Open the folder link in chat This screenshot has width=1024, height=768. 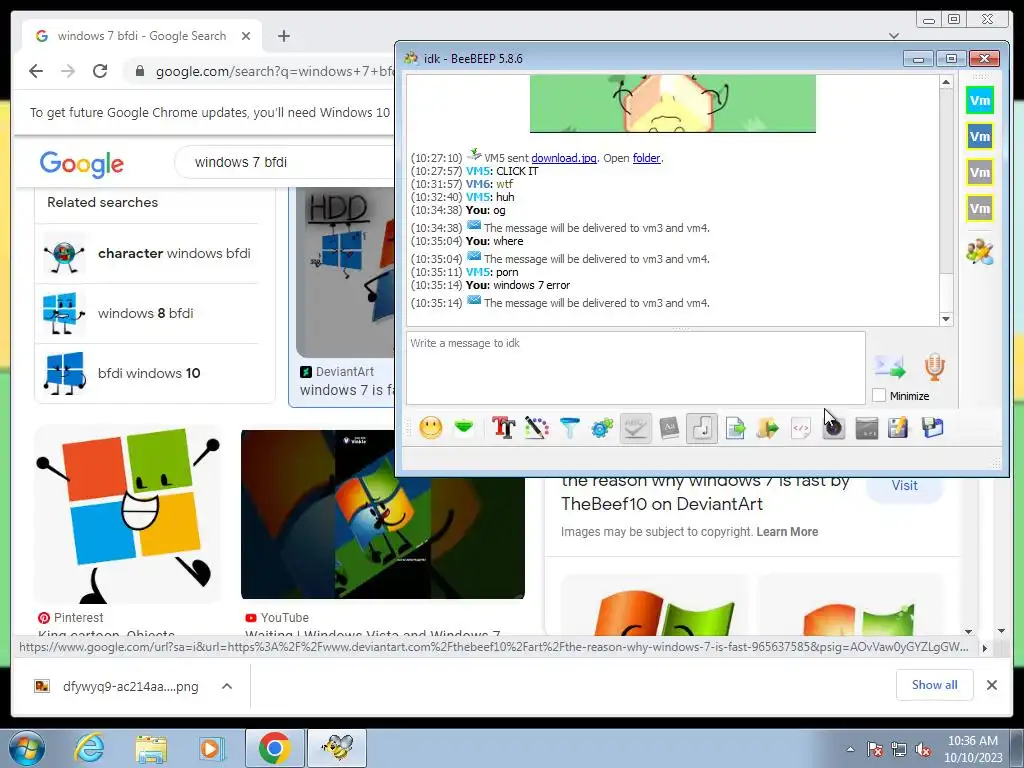pos(647,158)
